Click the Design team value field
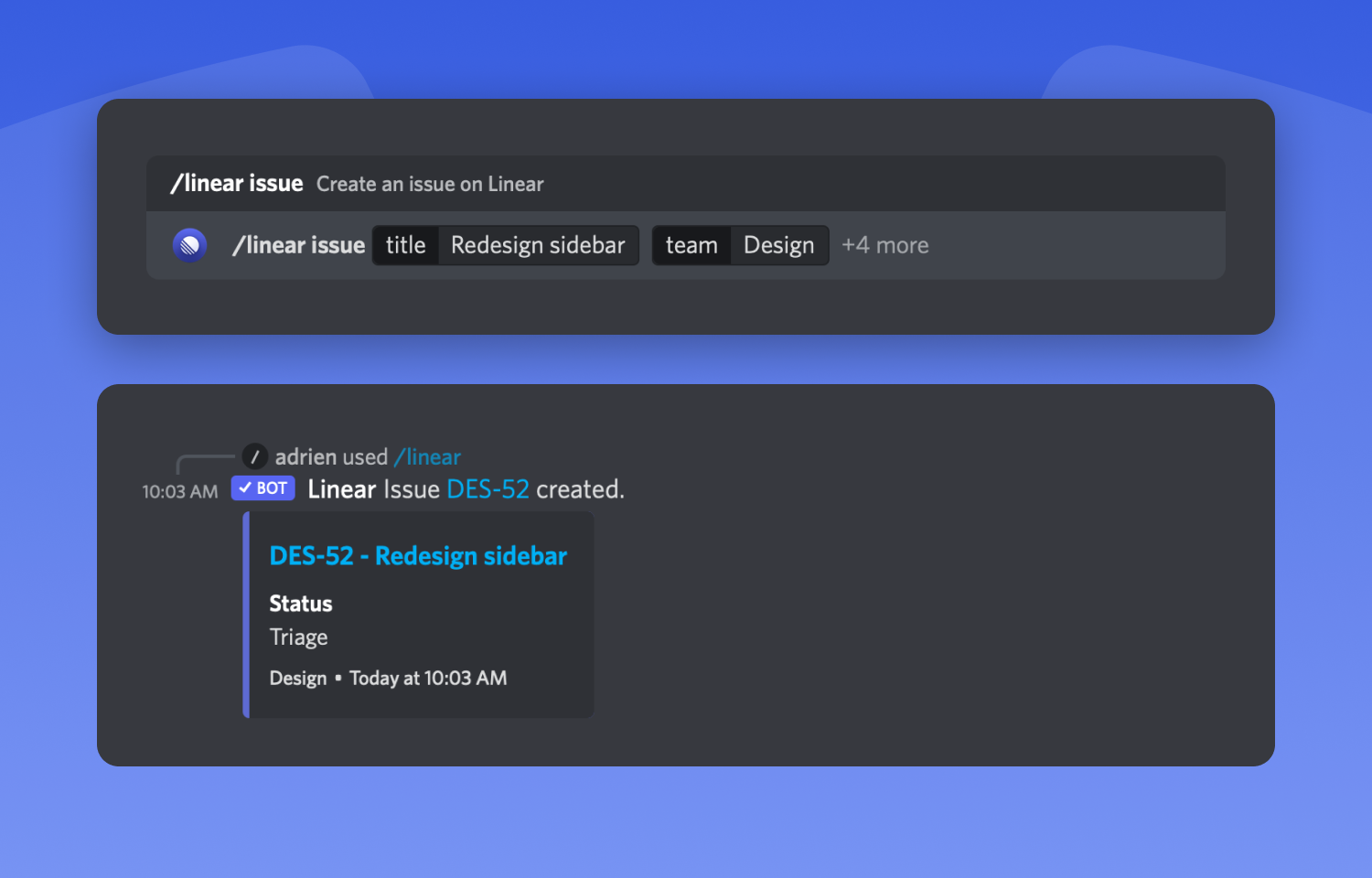 click(x=779, y=245)
